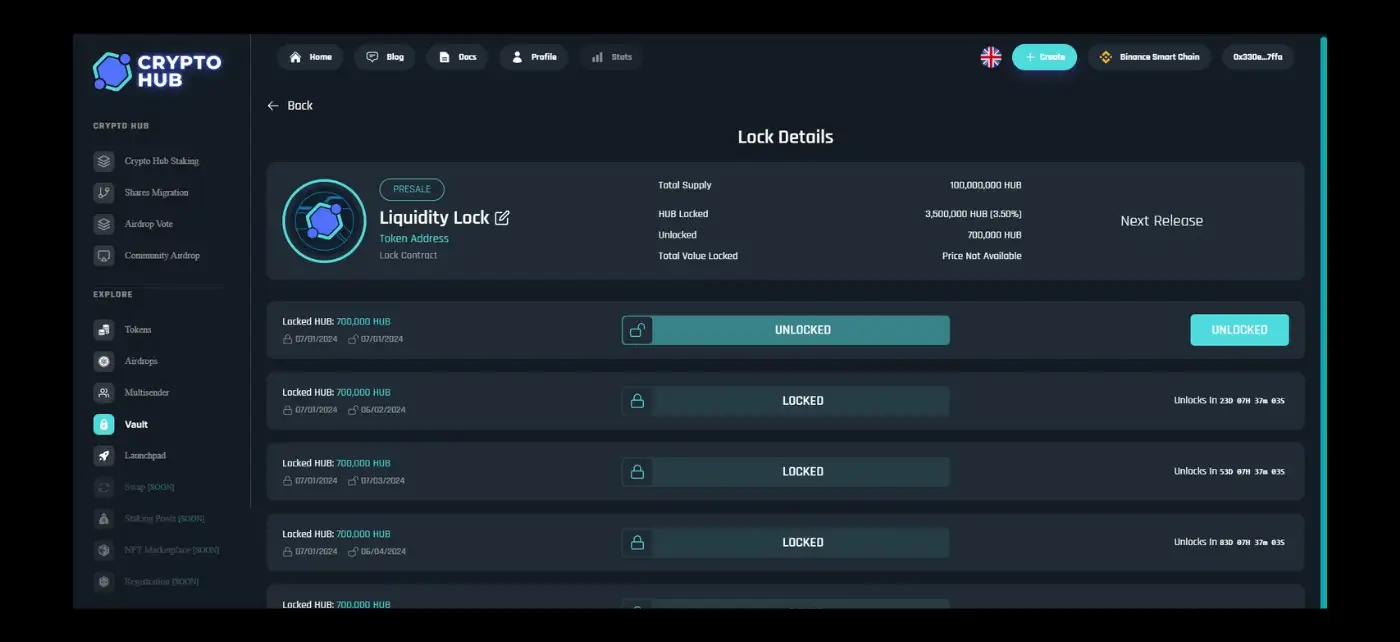
Task: Open the Launchpad rocket icon
Action: pyautogui.click(x=104, y=456)
